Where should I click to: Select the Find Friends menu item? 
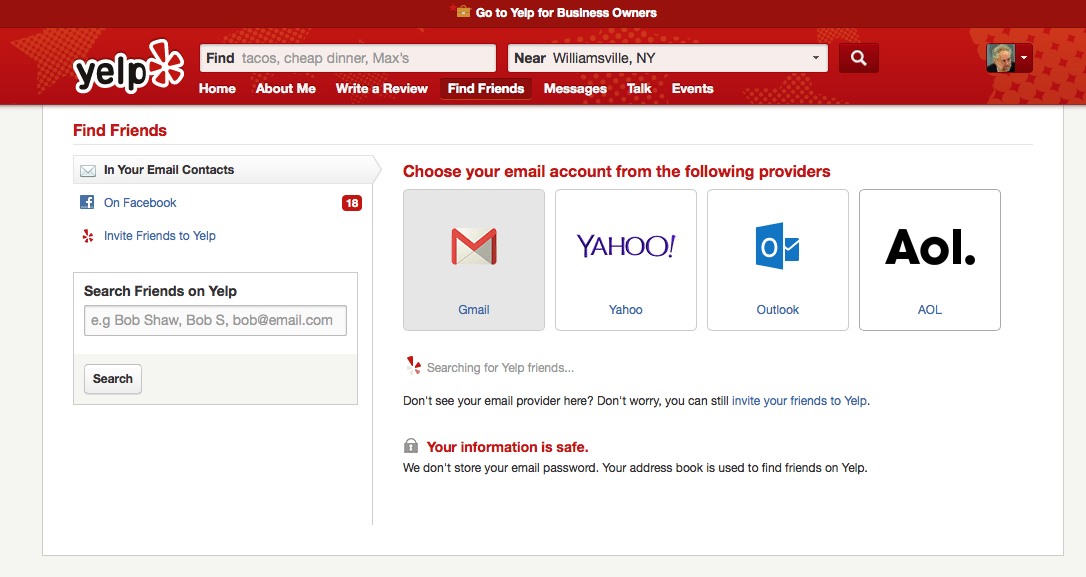[x=486, y=89]
